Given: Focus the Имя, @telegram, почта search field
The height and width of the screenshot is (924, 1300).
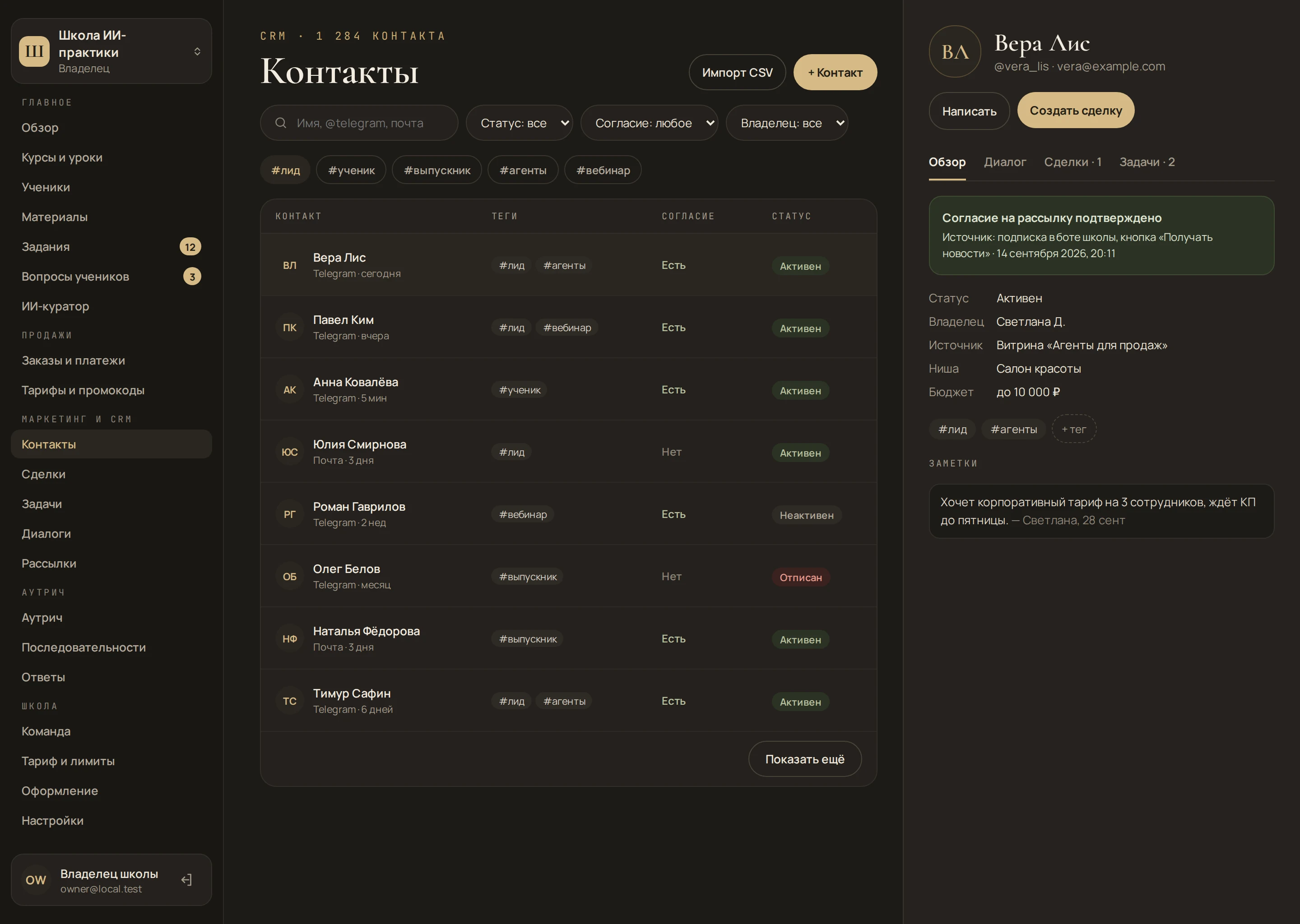Looking at the screenshot, I should click(359, 123).
